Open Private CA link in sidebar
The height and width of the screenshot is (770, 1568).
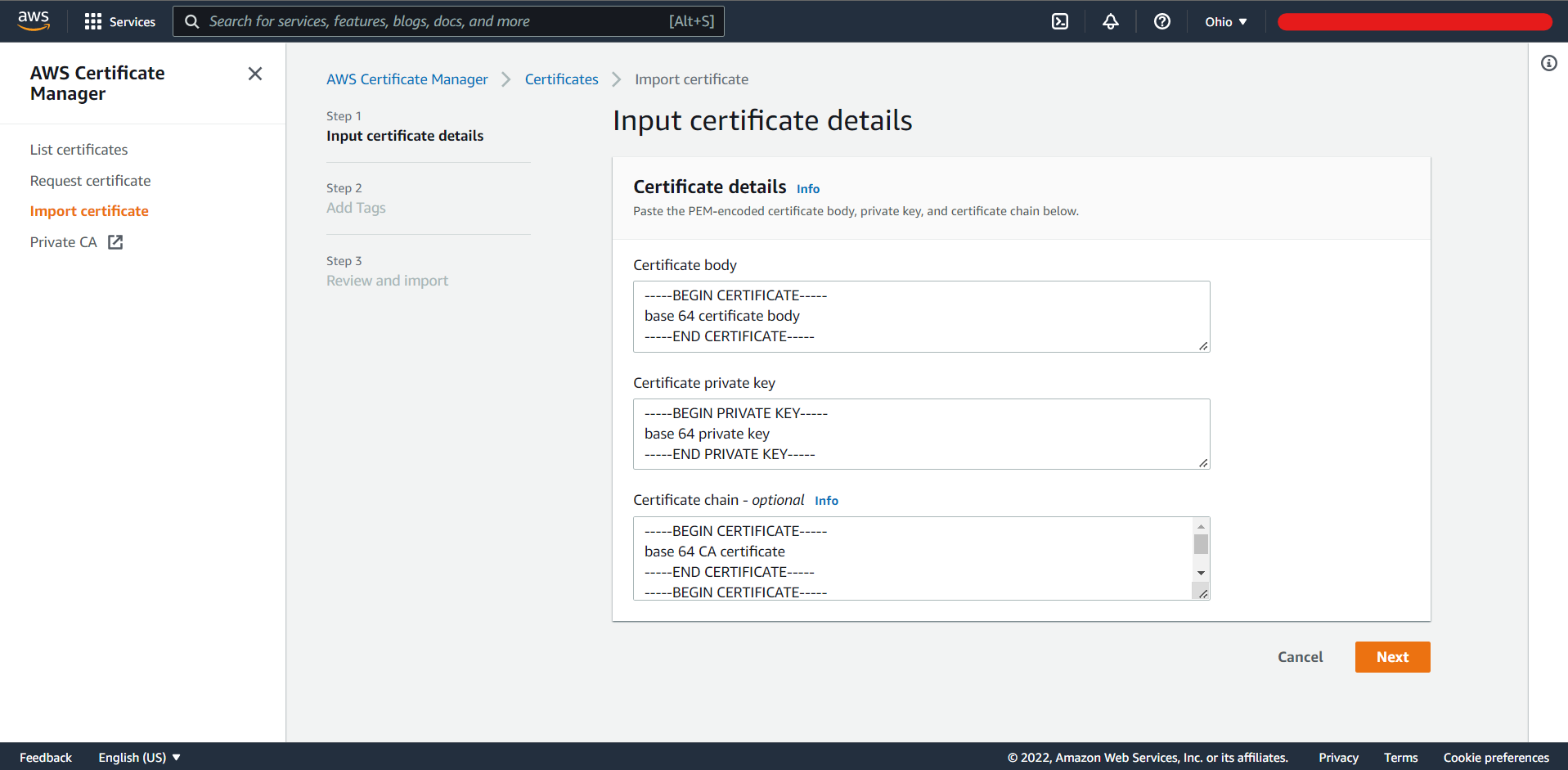click(64, 242)
